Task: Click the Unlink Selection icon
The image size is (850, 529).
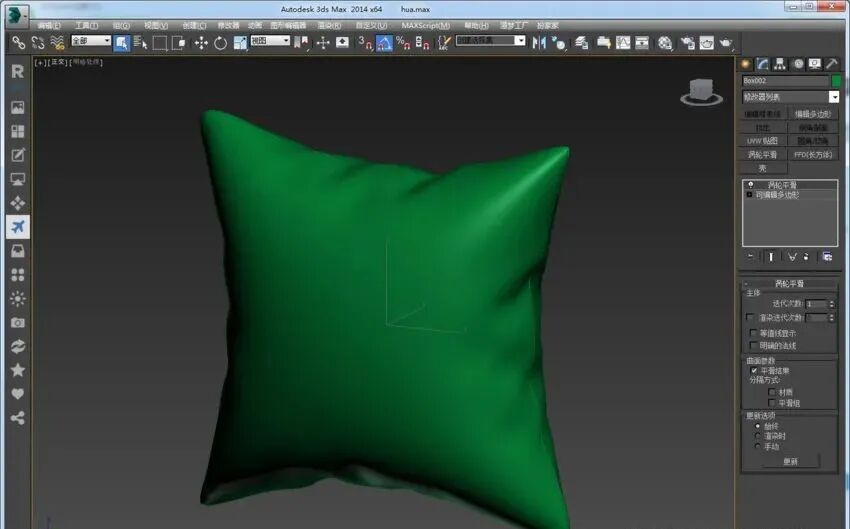Action: pyautogui.click(x=37, y=42)
